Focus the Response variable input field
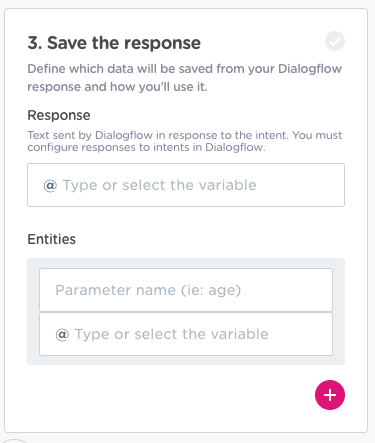The height and width of the screenshot is (443, 375). coord(186,185)
